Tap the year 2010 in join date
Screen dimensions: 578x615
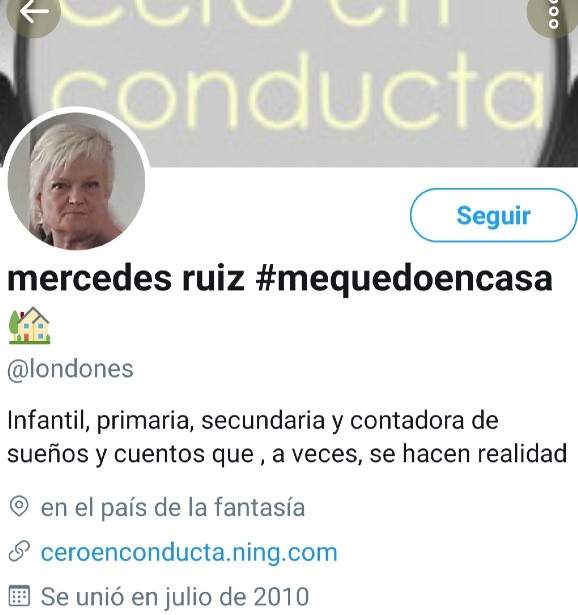click(281, 597)
